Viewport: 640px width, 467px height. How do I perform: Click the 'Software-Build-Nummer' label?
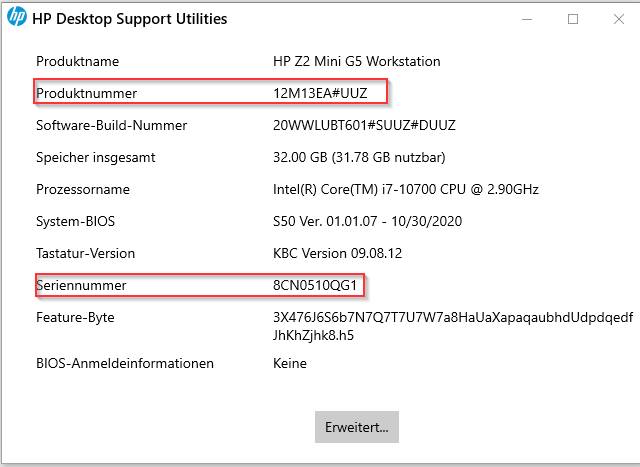pyautogui.click(x=111, y=125)
